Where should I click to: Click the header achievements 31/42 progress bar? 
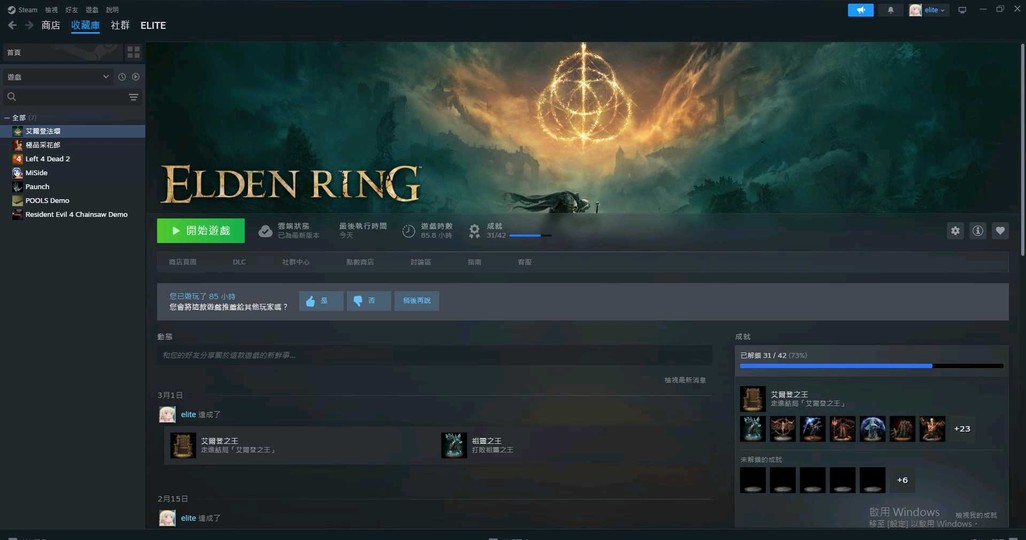pyautogui.click(x=530, y=236)
